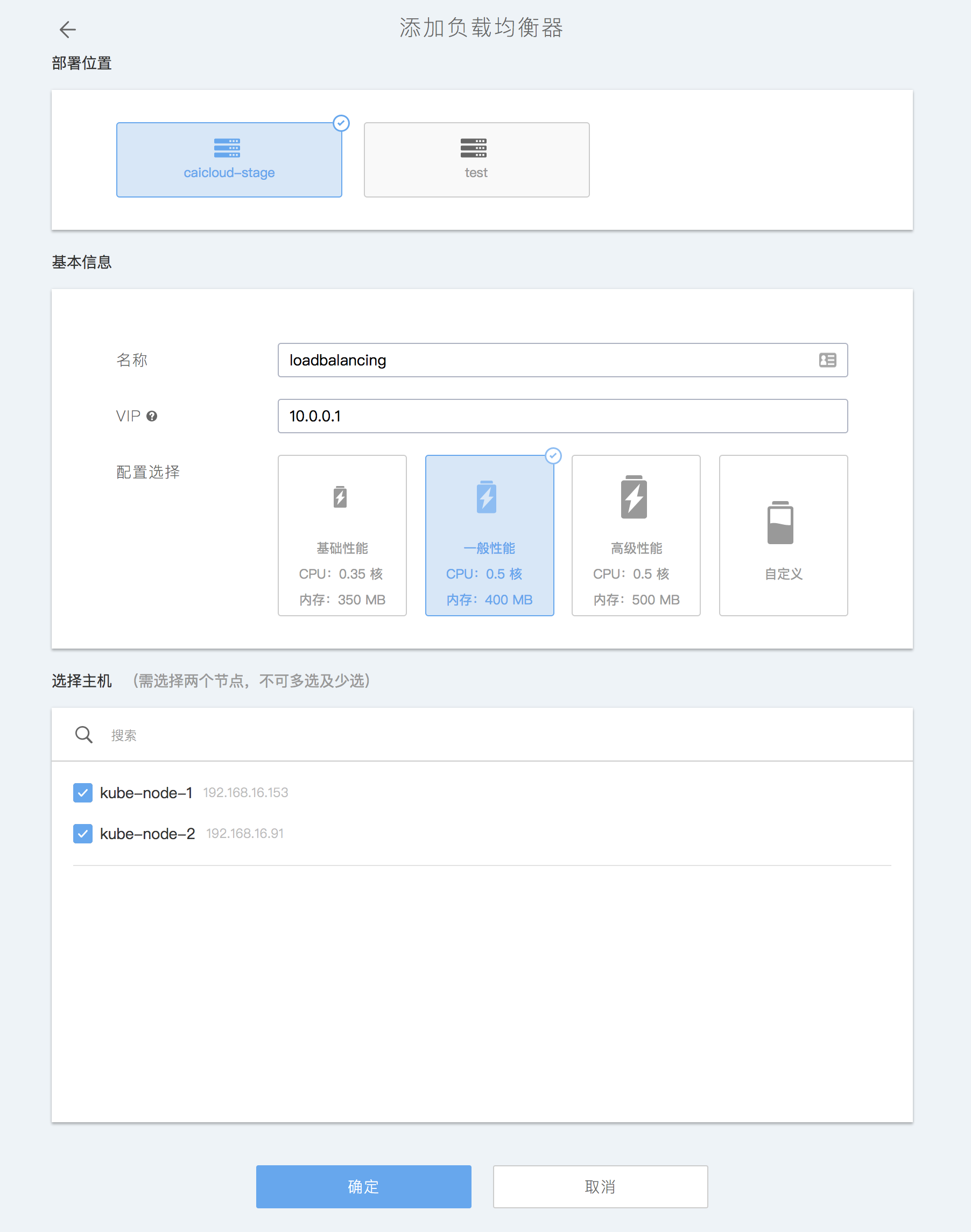
Task: Select the 自定义 custom configuration card
Action: tap(783, 535)
